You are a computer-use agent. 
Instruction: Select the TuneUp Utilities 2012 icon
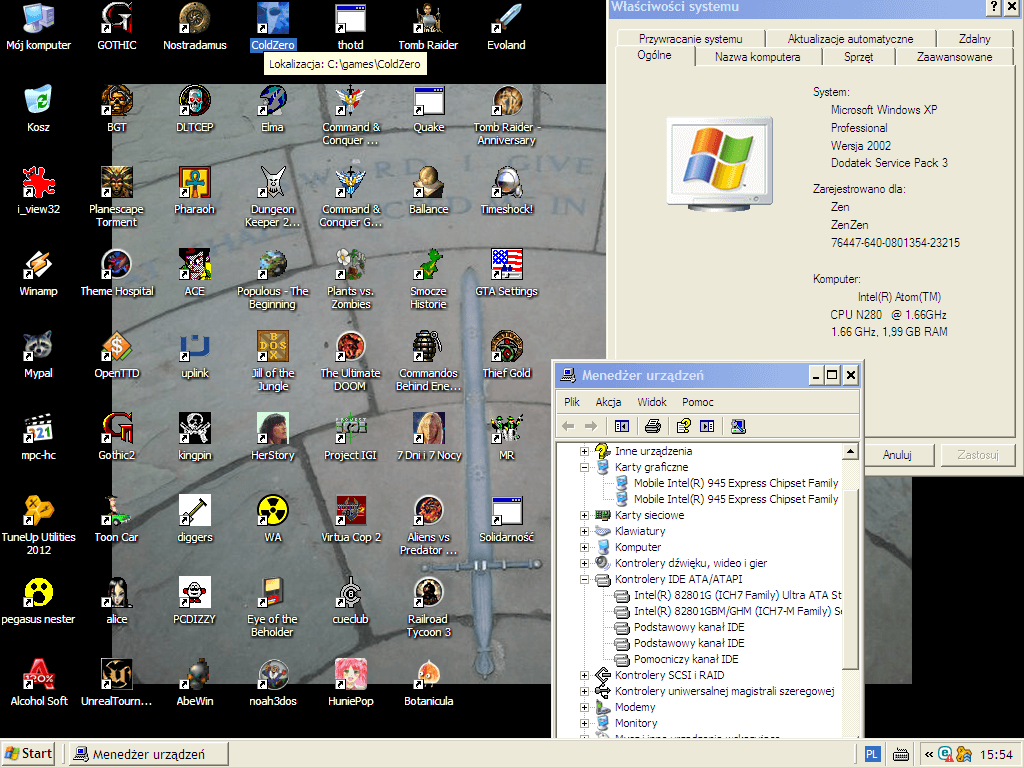tap(39, 525)
